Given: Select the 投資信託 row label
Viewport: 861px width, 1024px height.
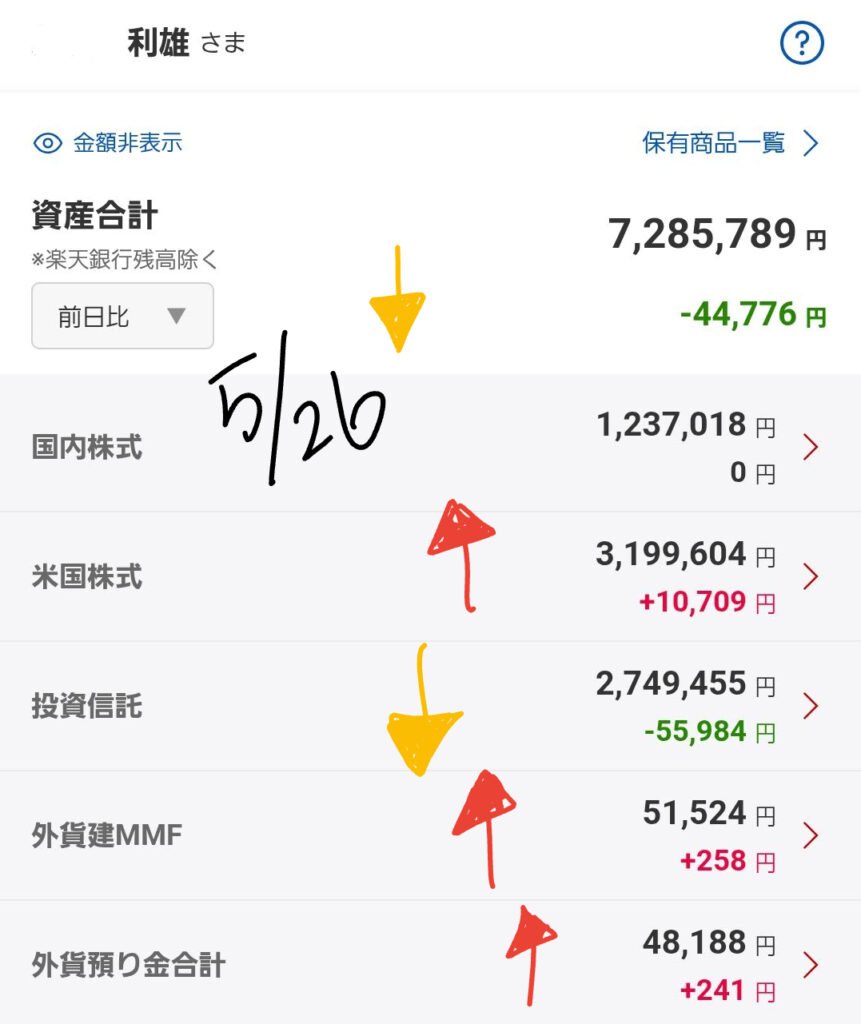Looking at the screenshot, I should point(87,706).
